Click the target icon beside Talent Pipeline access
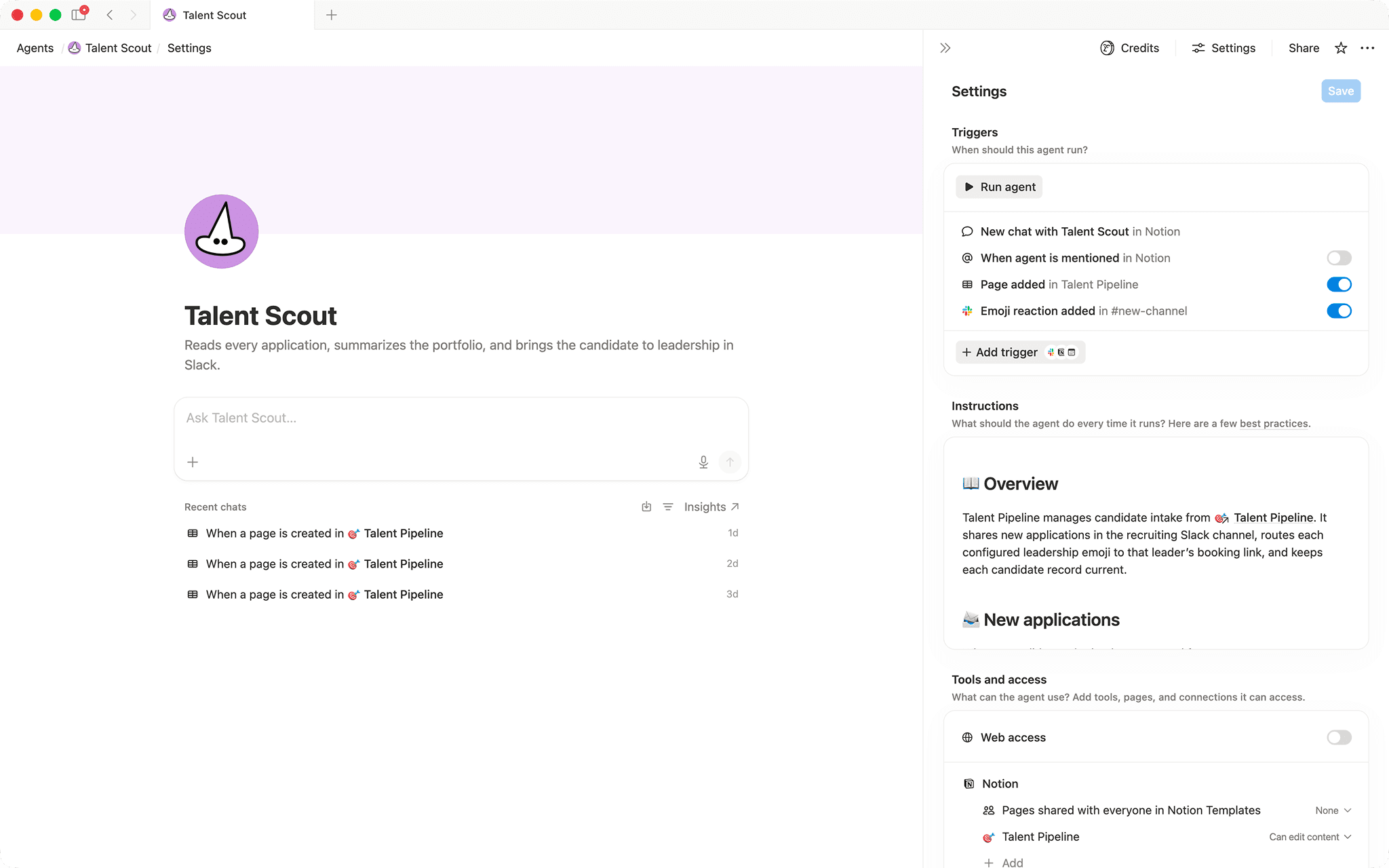This screenshot has width=1389, height=868. point(989,837)
